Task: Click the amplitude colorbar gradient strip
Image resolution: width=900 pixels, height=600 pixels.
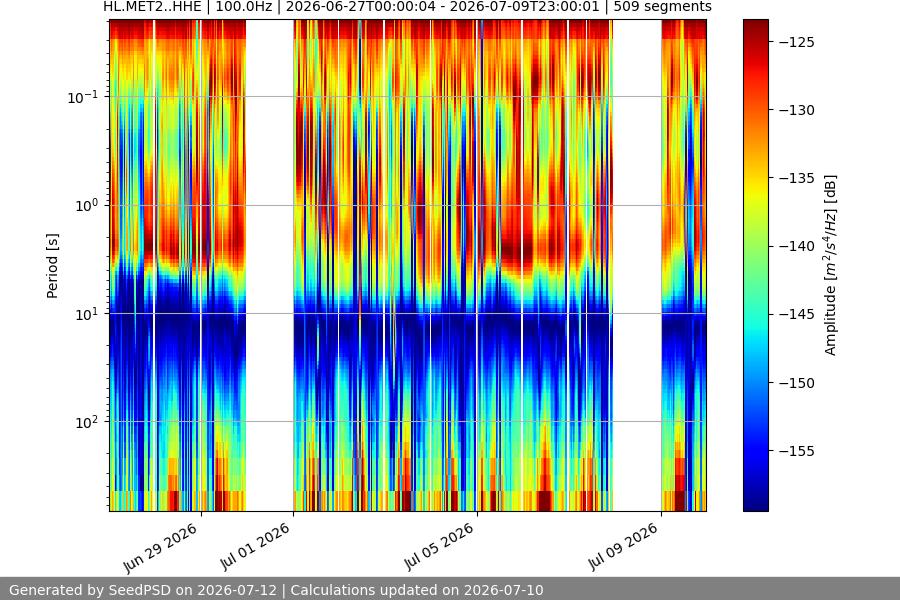Action: pyautogui.click(x=755, y=265)
